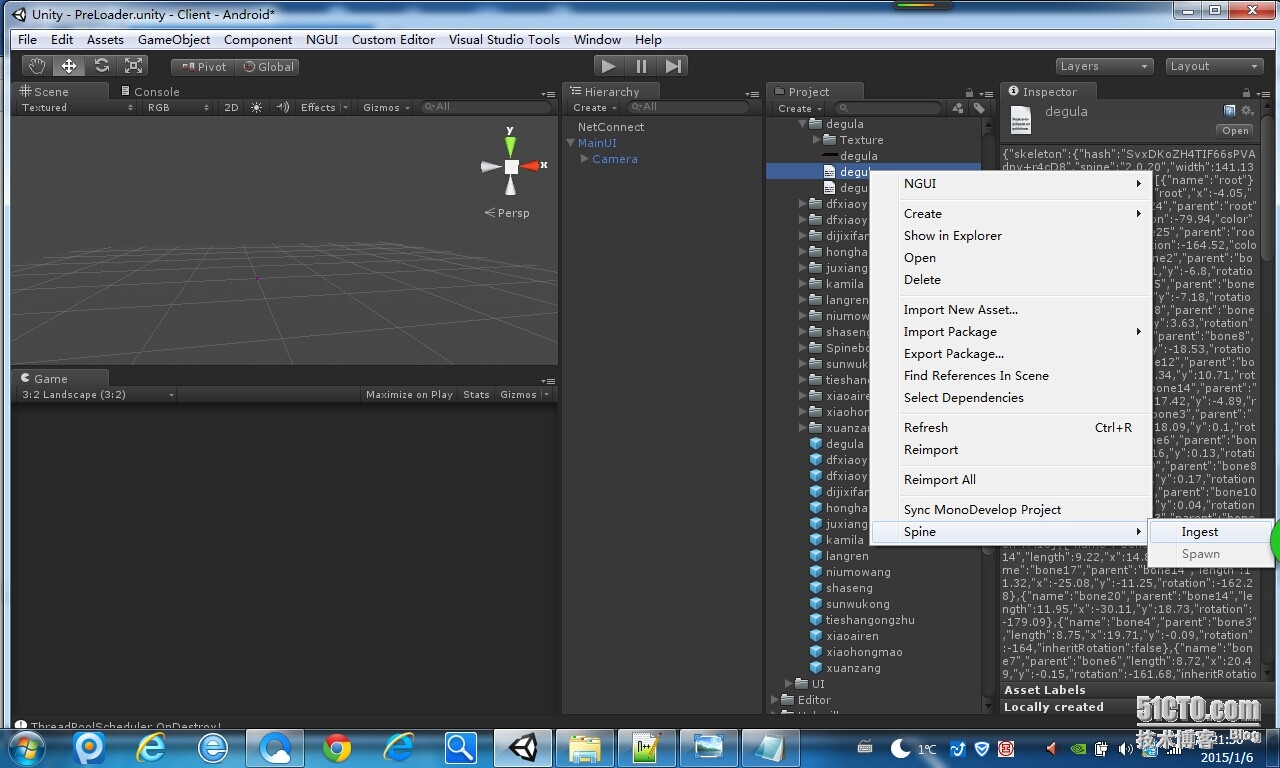Select the Rotate tool in toolbar
Viewport: 1280px width, 768px height.
point(101,66)
